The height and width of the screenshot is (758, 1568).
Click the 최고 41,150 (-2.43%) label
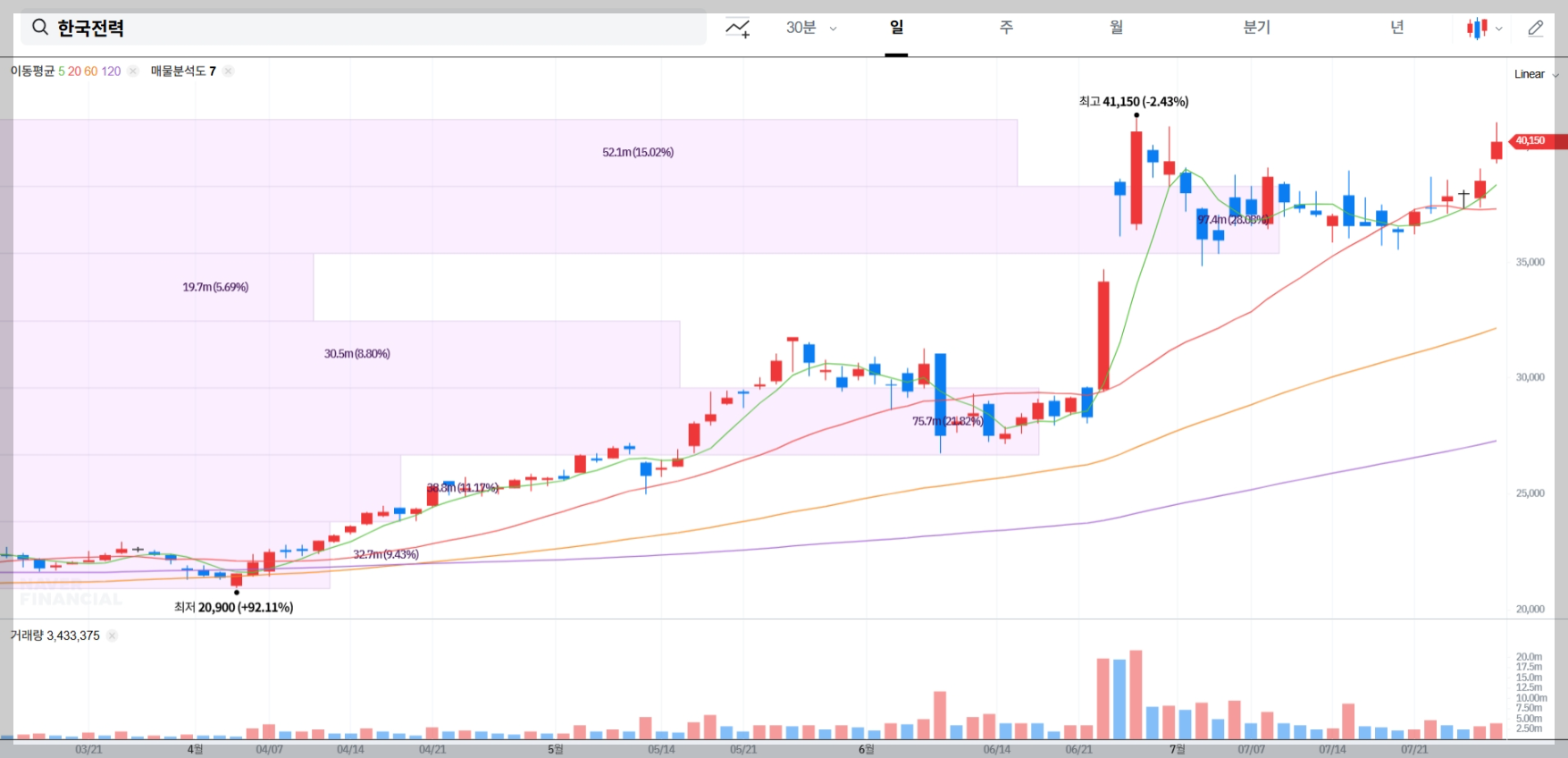point(1134,102)
